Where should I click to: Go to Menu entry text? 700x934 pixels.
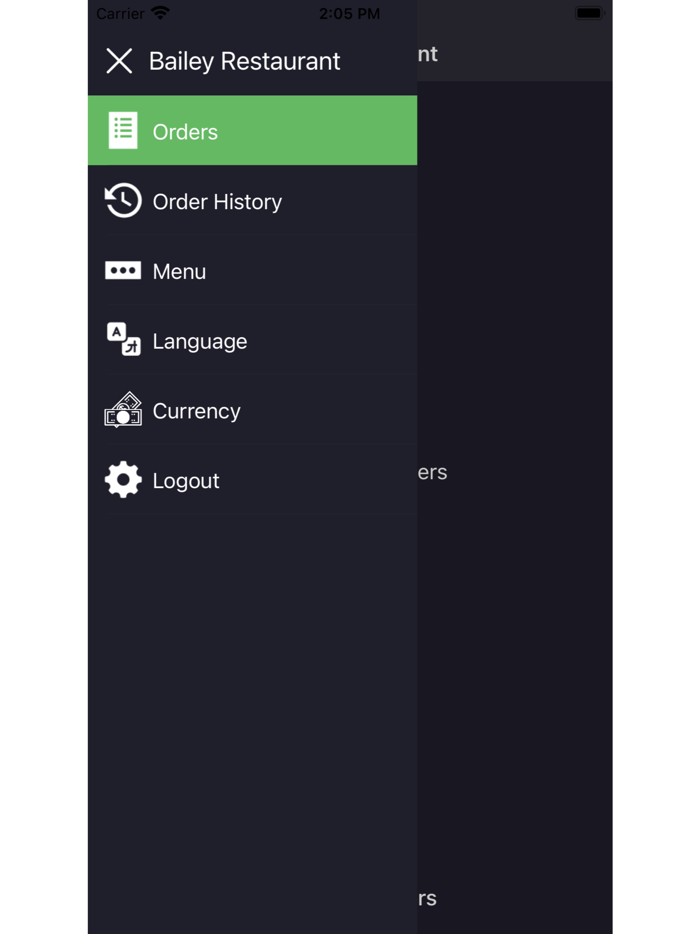coord(179,272)
